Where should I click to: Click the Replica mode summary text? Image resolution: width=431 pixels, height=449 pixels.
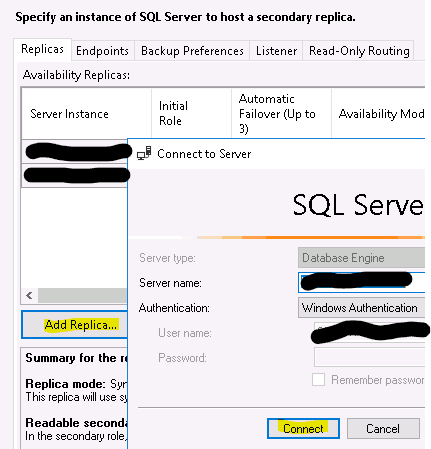[x=76, y=390]
